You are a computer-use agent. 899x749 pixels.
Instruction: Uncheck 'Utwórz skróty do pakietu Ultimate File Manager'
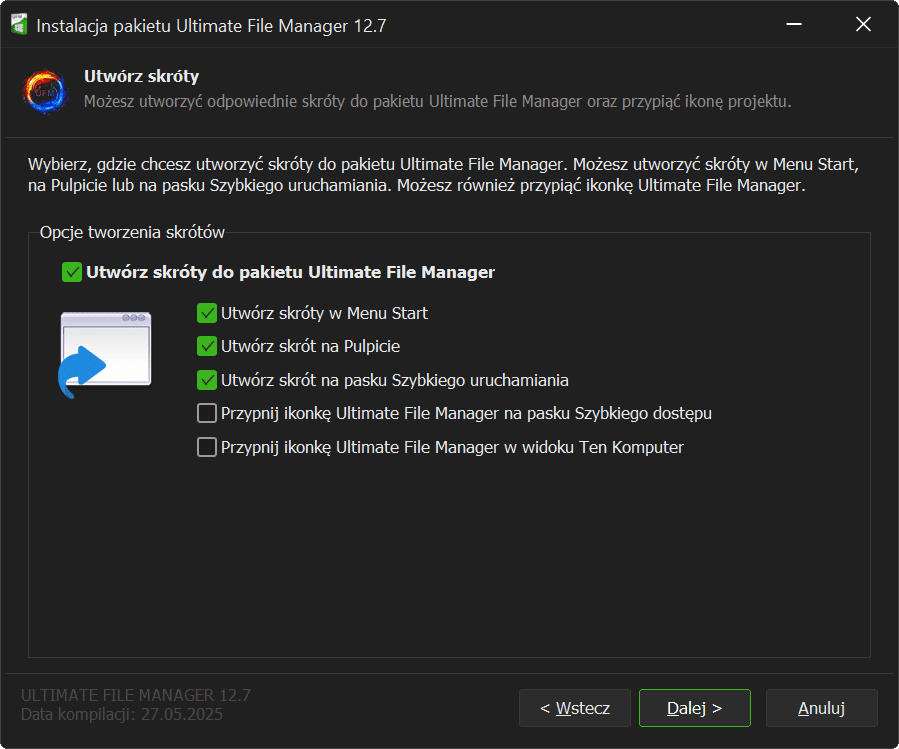[72, 272]
